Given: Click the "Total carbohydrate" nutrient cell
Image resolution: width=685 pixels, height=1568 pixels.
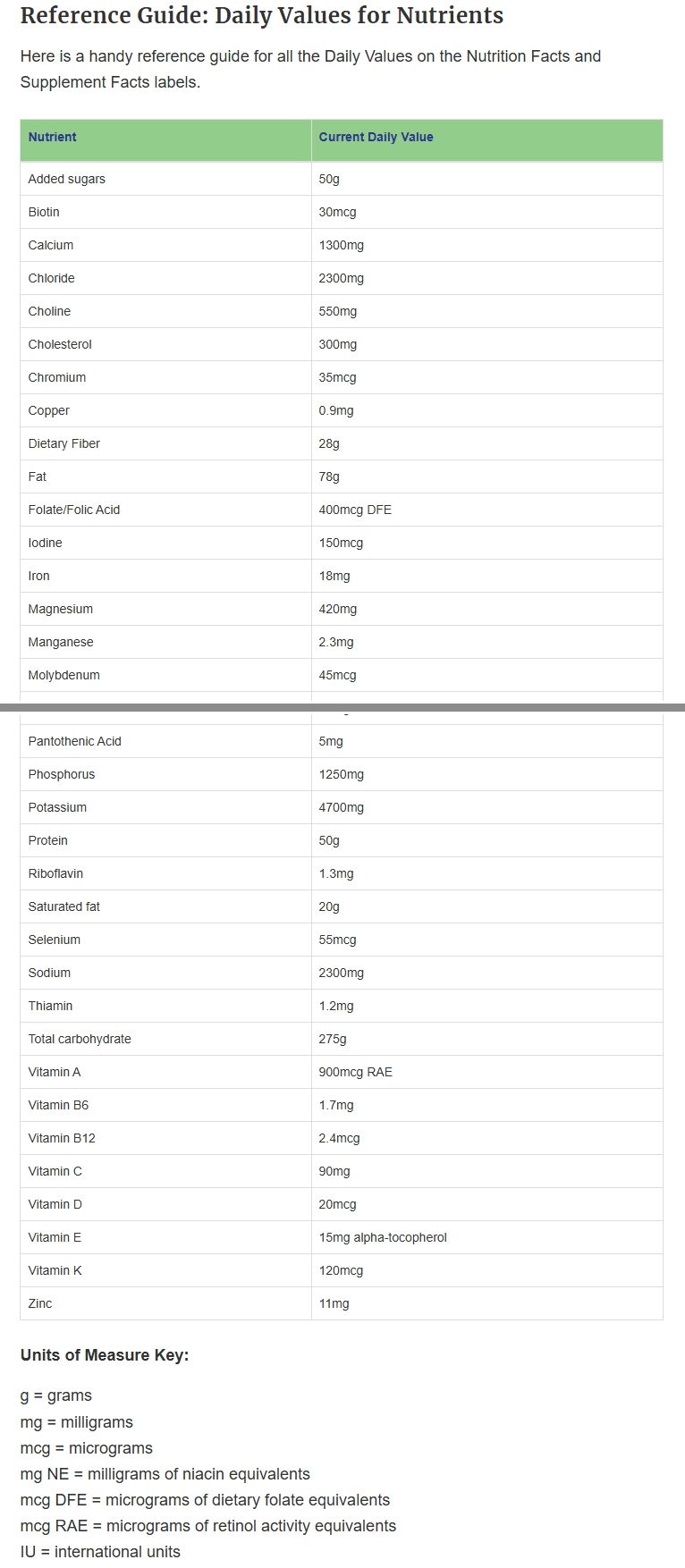Looking at the screenshot, I should pyautogui.click(x=79, y=1039).
